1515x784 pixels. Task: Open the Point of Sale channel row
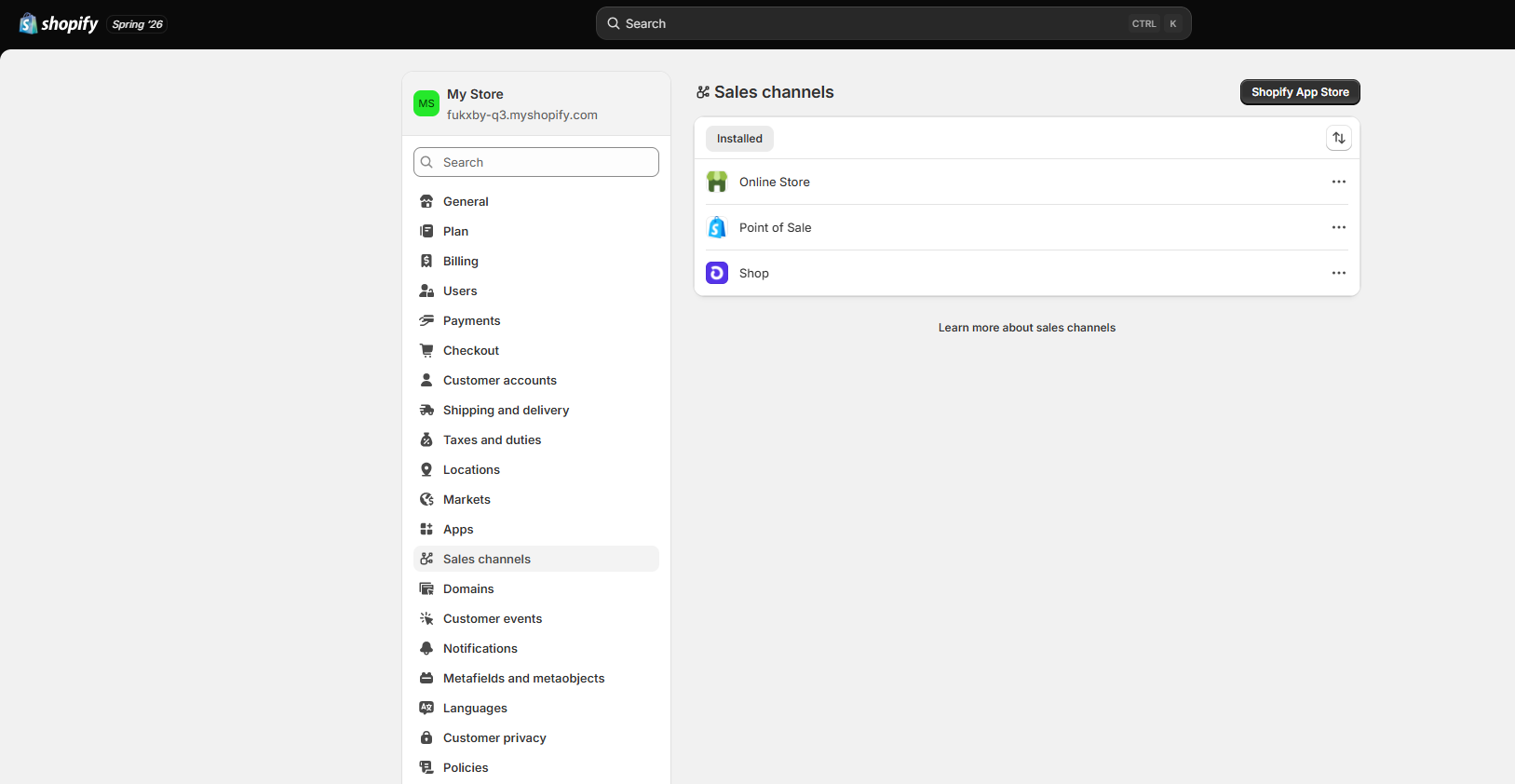(1027, 227)
